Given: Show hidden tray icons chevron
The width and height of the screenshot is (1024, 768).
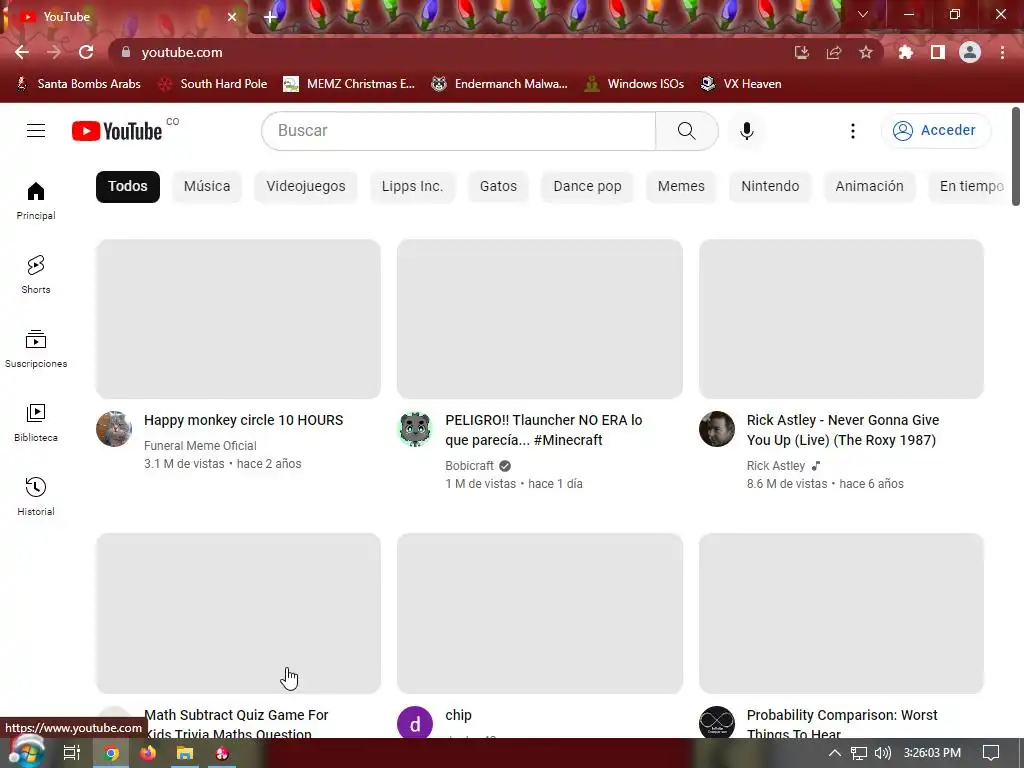Looking at the screenshot, I should 835,753.
